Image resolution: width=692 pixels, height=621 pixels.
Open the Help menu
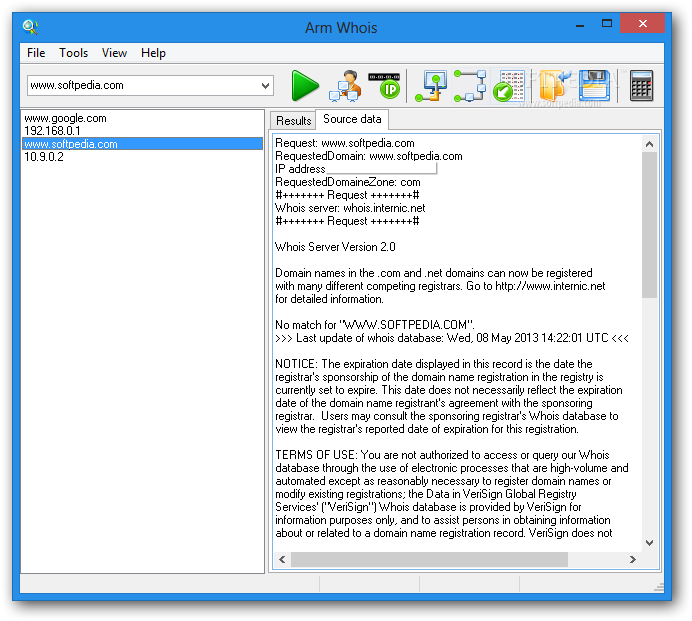pyautogui.click(x=153, y=53)
